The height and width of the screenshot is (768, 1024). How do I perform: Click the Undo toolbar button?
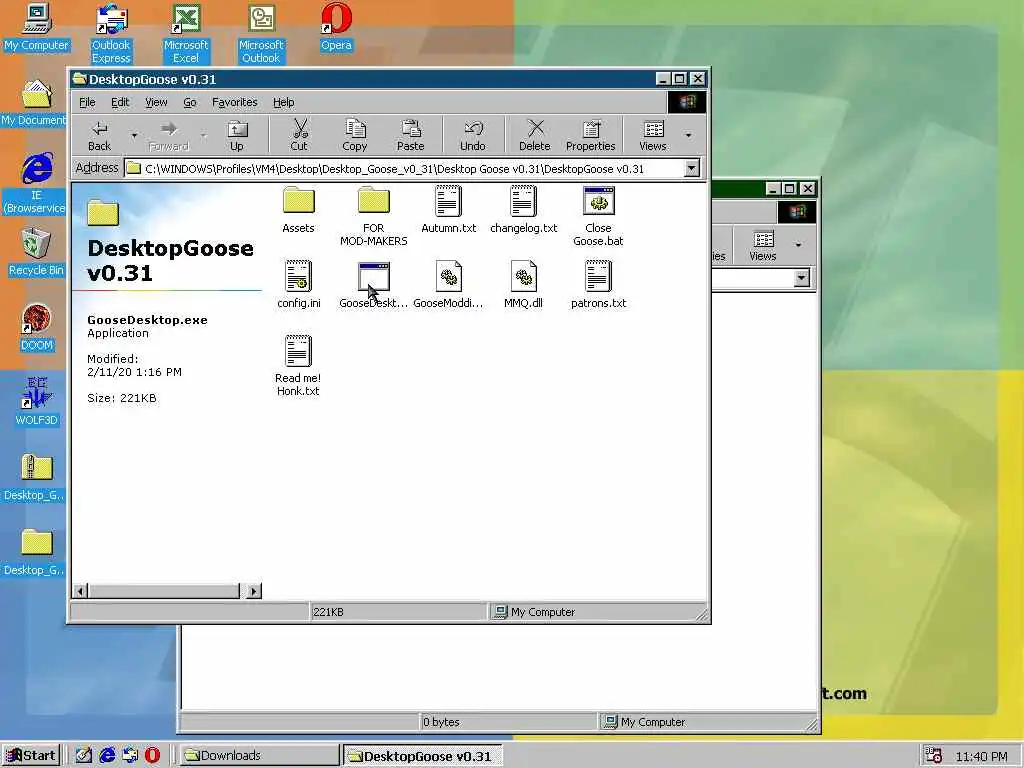473,136
